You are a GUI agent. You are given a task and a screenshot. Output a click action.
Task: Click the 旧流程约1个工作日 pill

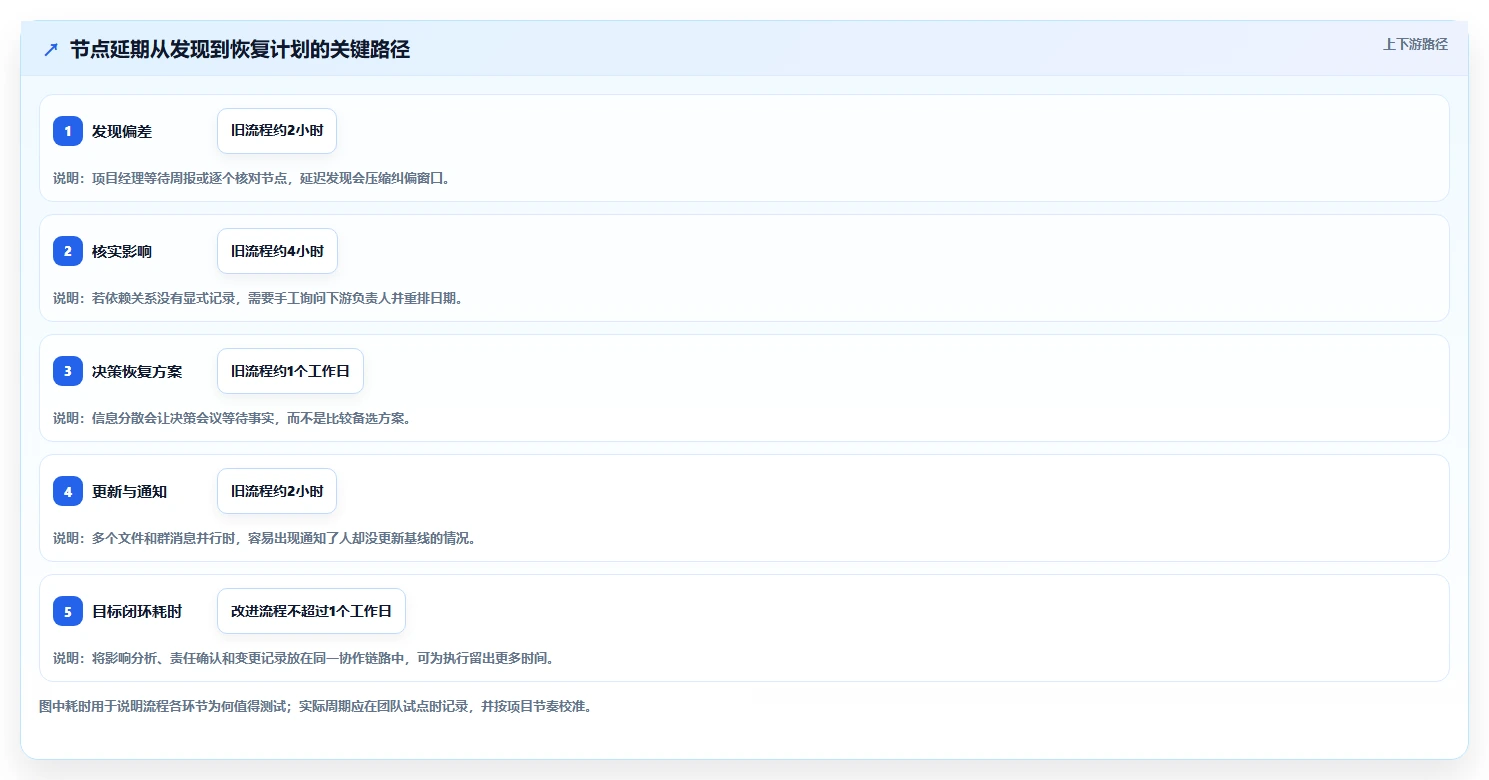pos(290,371)
